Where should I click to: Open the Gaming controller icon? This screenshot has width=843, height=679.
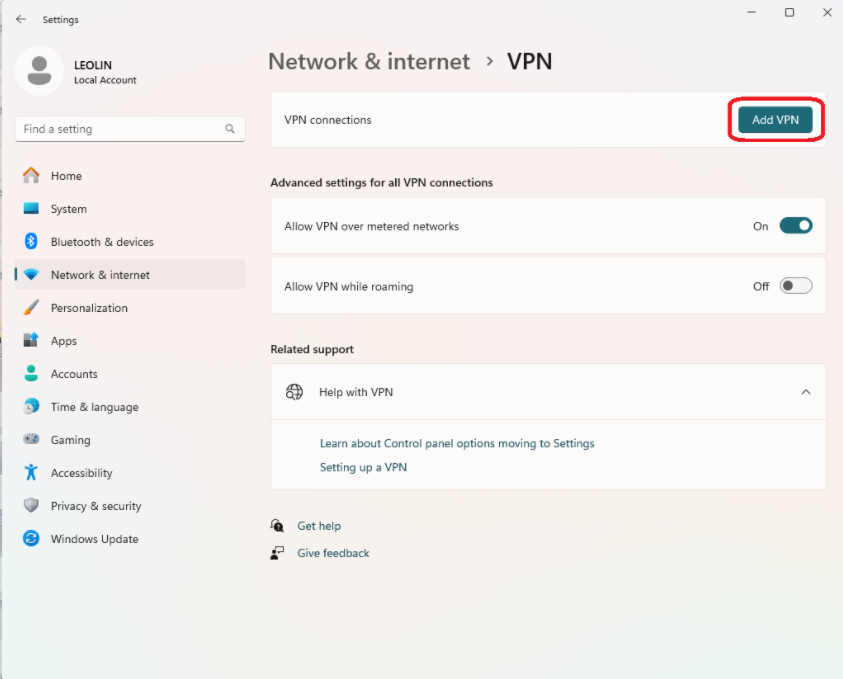(31, 439)
